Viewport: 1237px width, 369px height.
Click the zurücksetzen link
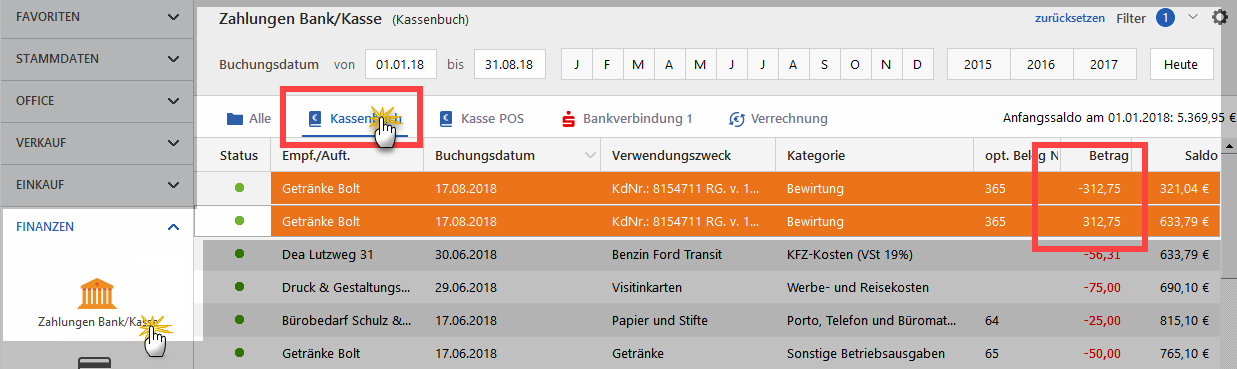point(1070,17)
